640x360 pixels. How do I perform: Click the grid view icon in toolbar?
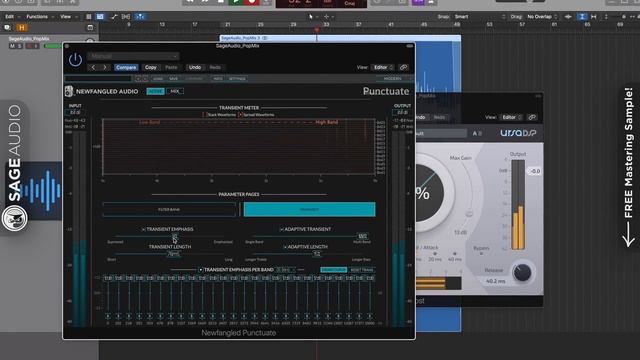(89, 17)
